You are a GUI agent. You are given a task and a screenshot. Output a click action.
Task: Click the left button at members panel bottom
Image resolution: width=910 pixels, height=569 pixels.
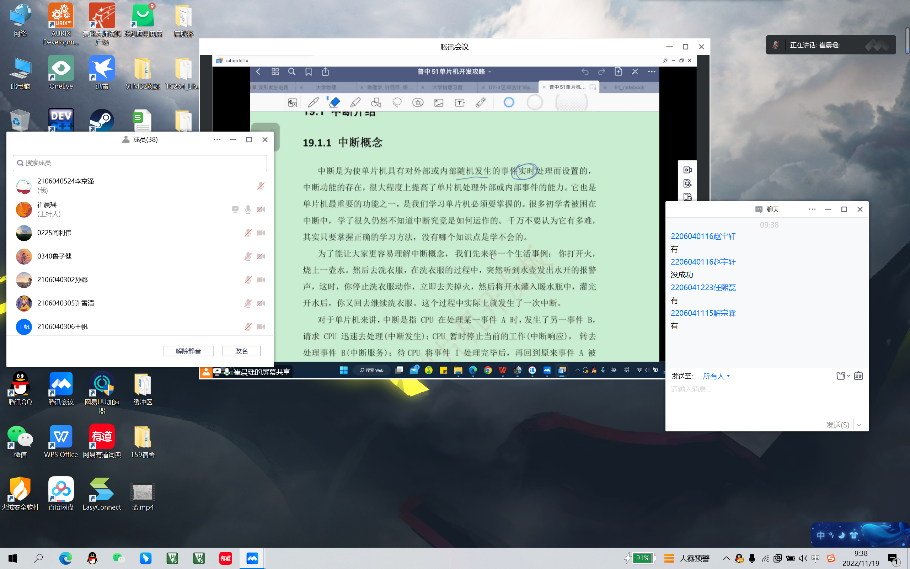pyautogui.click(x=189, y=351)
